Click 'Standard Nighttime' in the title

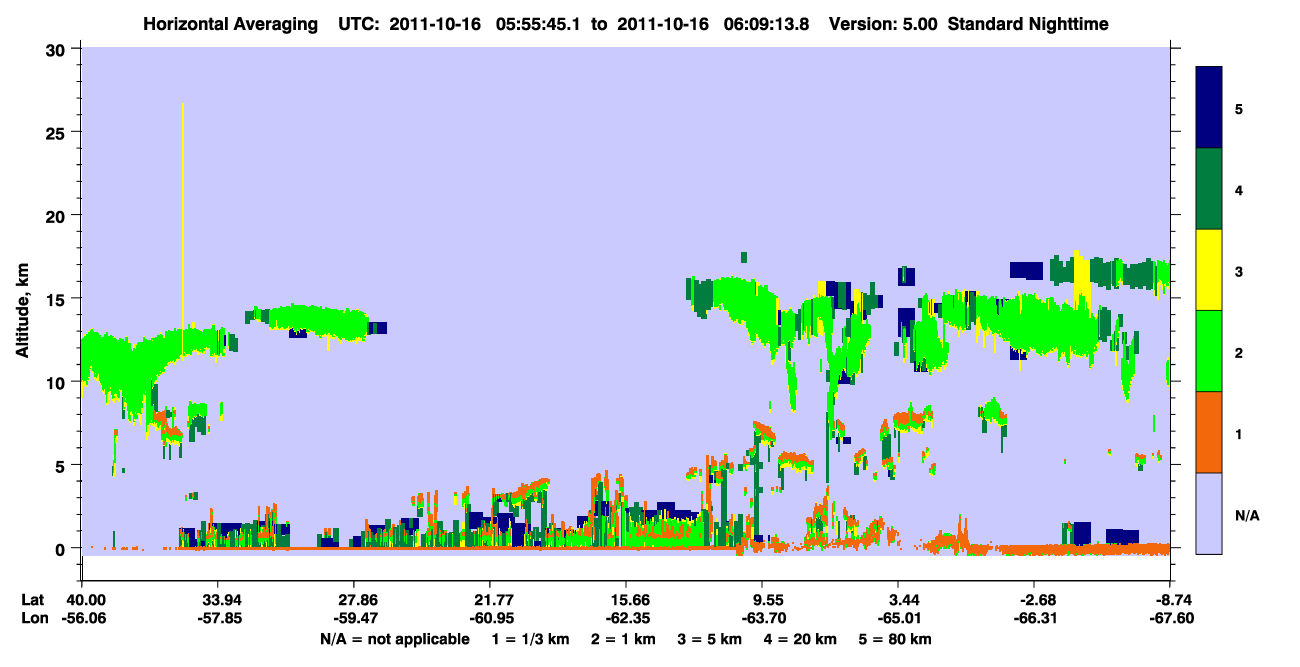[x=1028, y=24]
